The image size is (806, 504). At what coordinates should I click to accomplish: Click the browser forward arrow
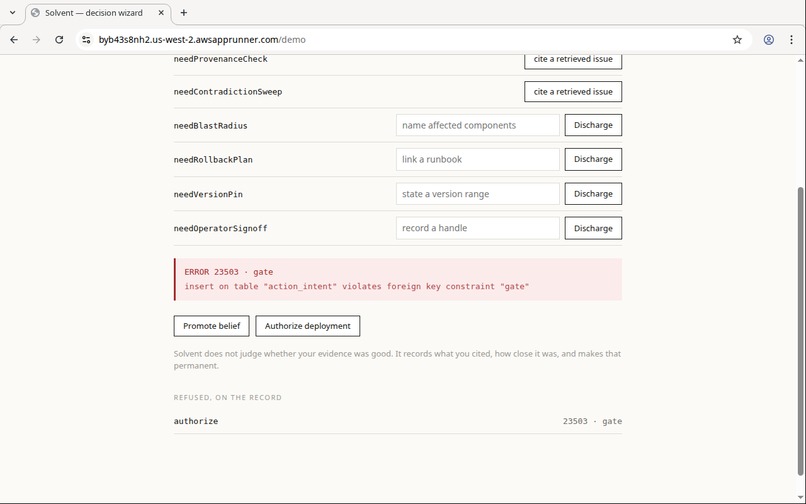pyautogui.click(x=36, y=40)
